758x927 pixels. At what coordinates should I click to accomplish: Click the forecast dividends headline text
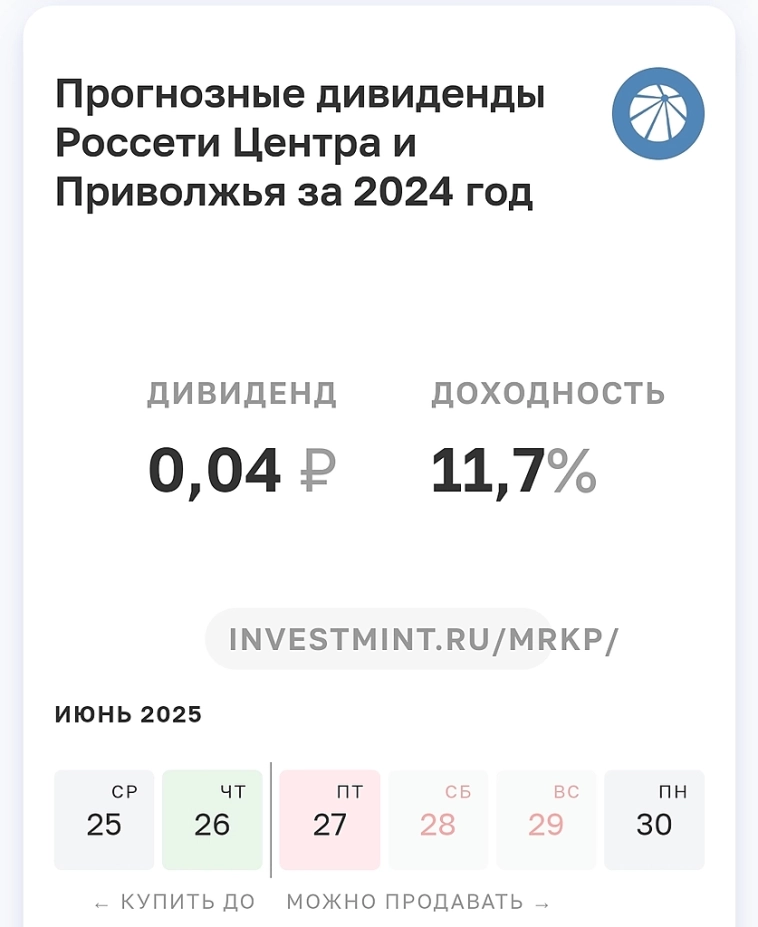pos(300,143)
